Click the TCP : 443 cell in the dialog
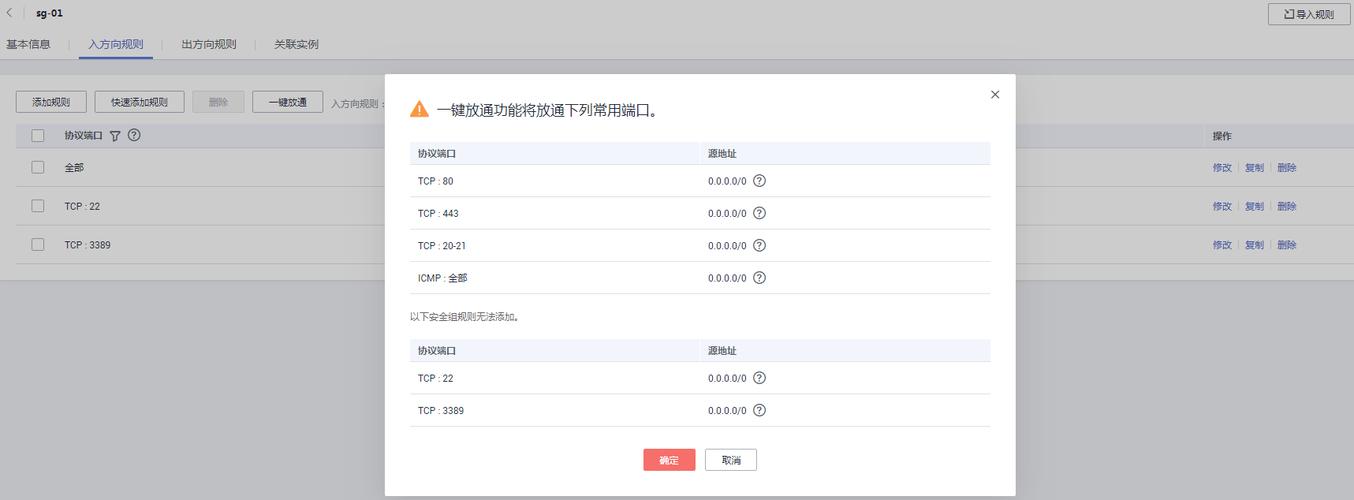 [438, 213]
